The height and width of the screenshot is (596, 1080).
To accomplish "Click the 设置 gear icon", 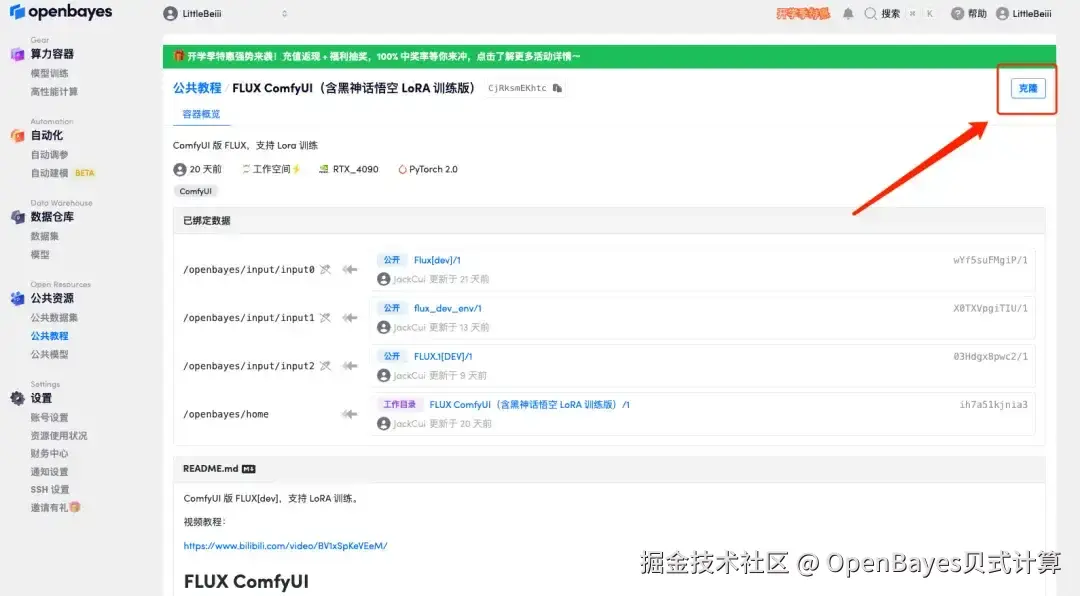I will (x=17, y=398).
